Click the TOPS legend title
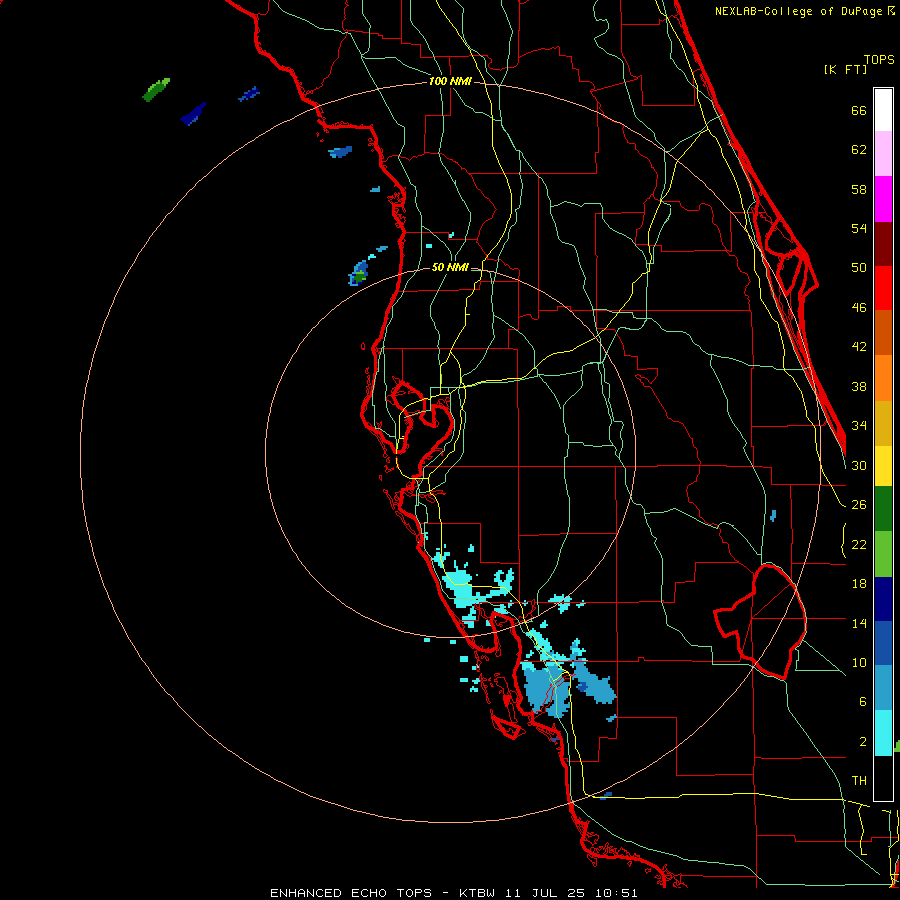 click(x=879, y=60)
